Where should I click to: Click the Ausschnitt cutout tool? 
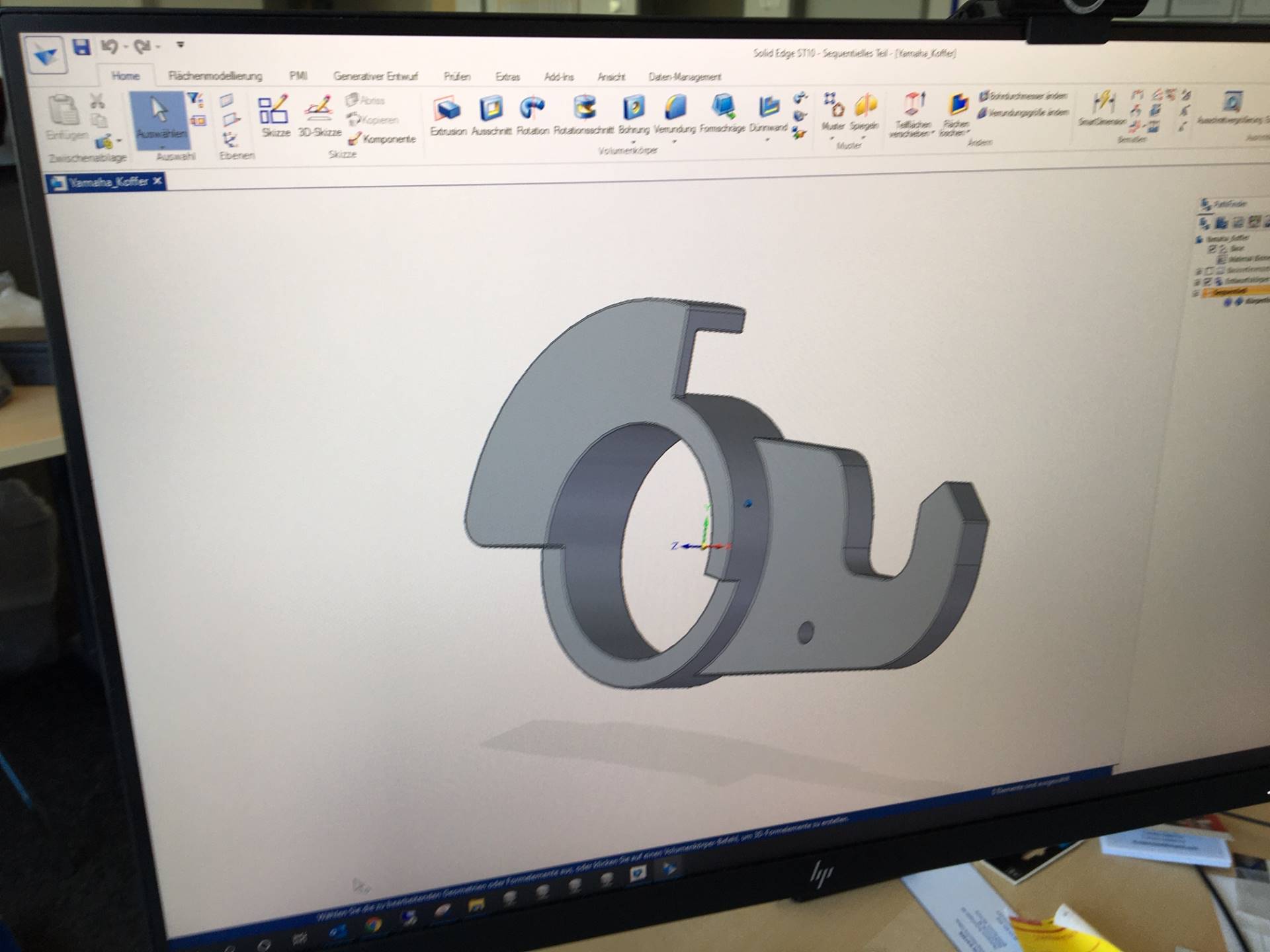[491, 109]
